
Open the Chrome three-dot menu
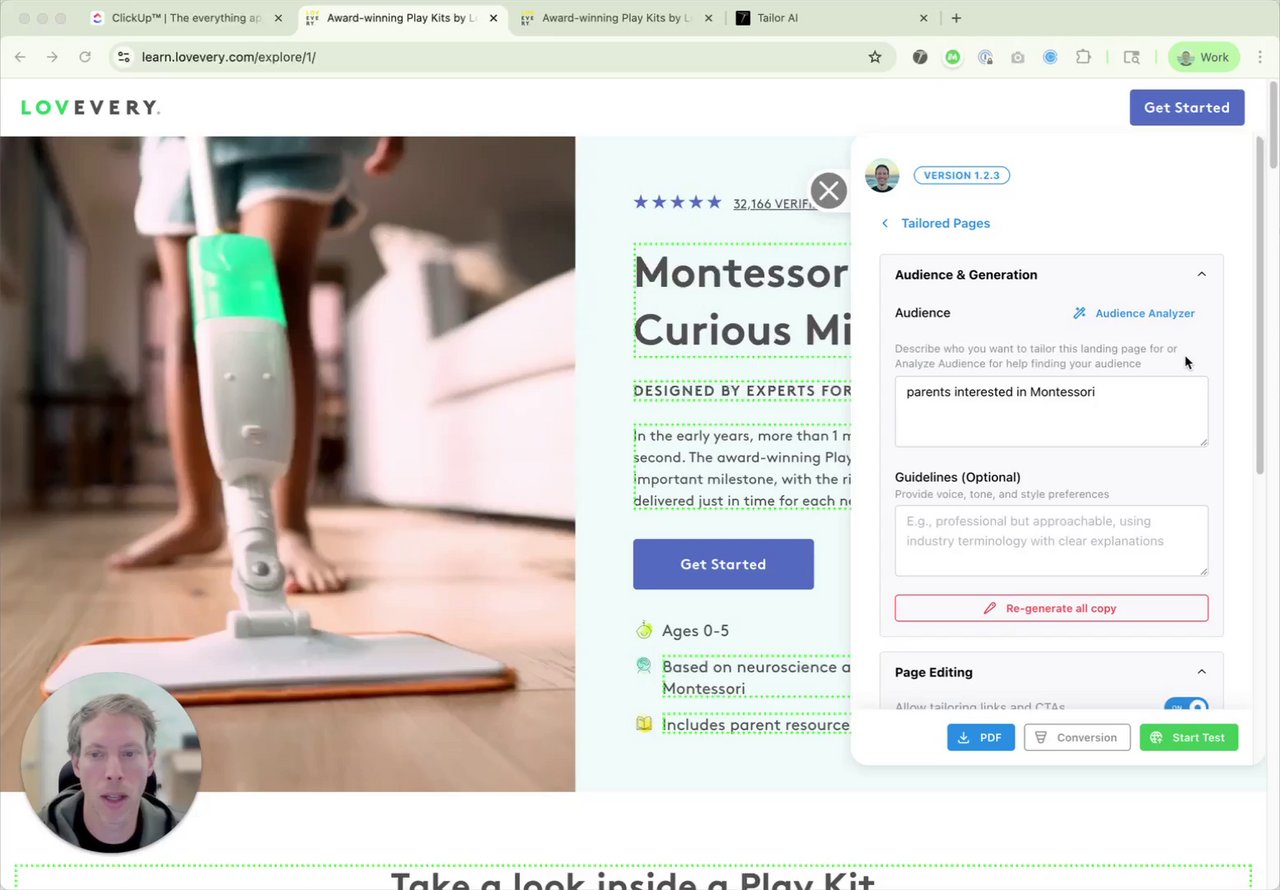pos(1262,57)
